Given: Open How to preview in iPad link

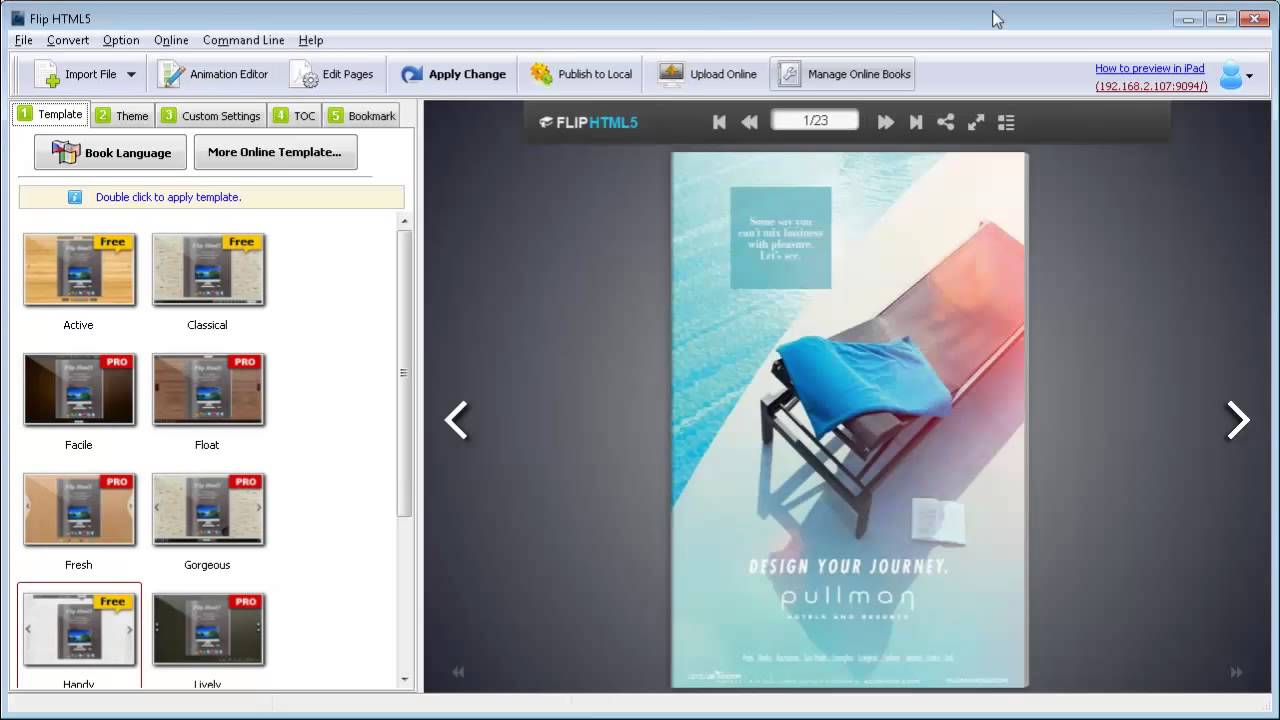Looking at the screenshot, I should (1150, 68).
